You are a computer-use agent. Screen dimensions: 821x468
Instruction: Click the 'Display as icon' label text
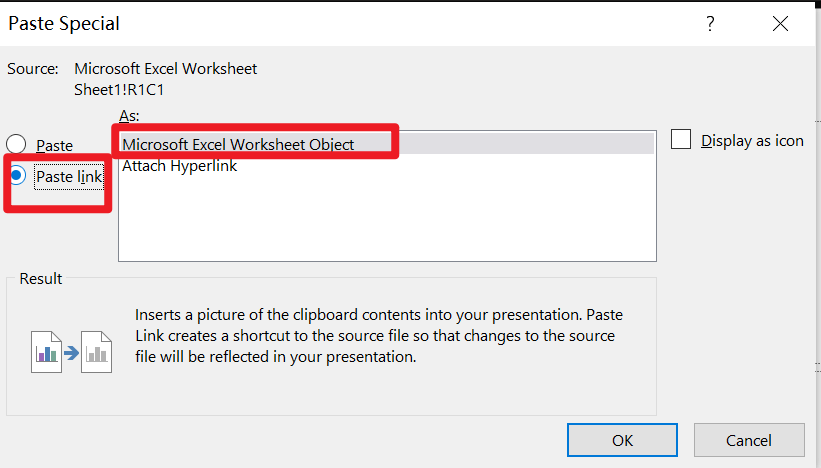pyautogui.click(x=752, y=141)
